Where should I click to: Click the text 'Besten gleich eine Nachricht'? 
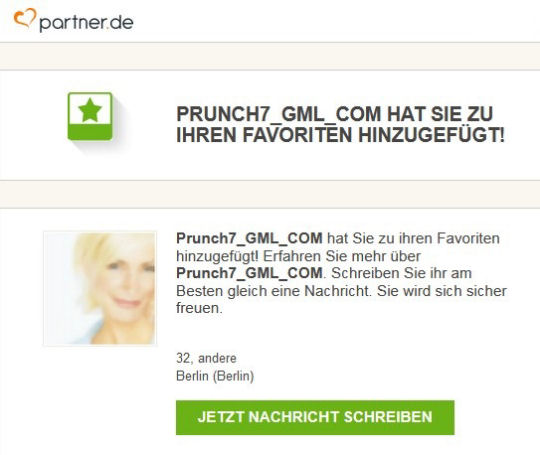click(273, 291)
